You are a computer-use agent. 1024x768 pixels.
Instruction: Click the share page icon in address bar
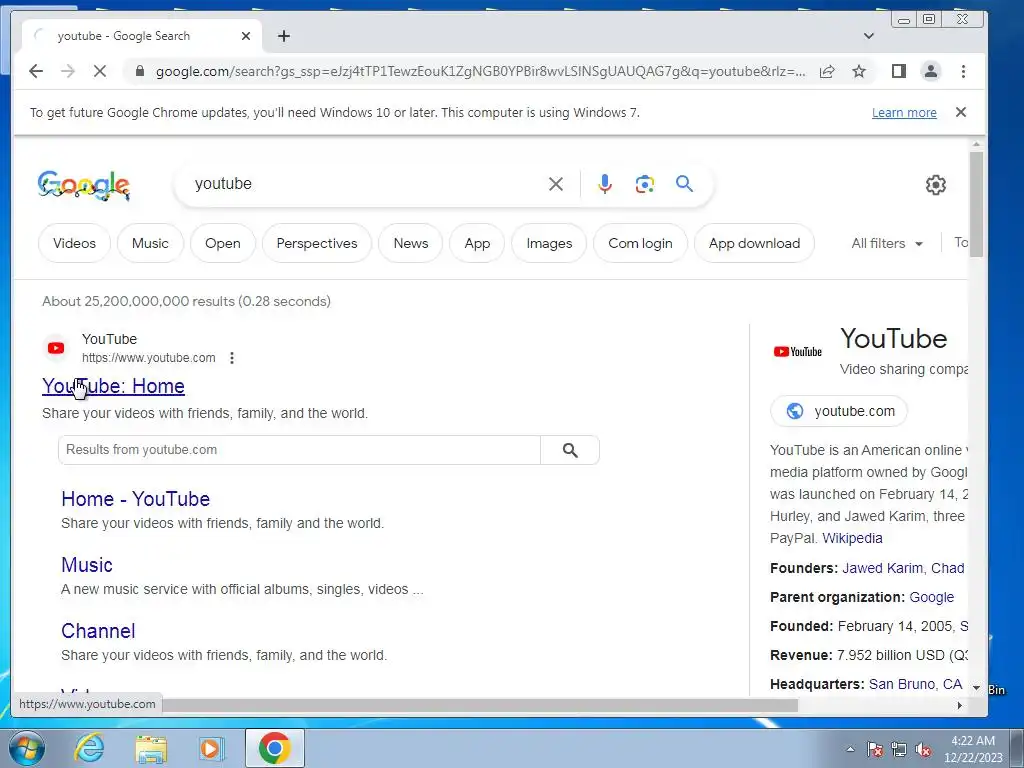tap(827, 71)
